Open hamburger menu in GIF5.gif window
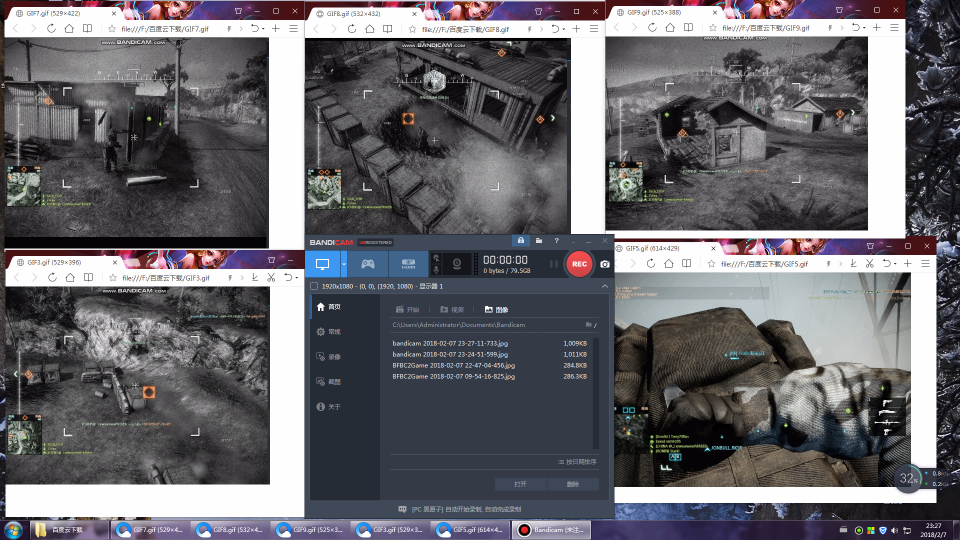This screenshot has width=960, height=540. [x=925, y=264]
